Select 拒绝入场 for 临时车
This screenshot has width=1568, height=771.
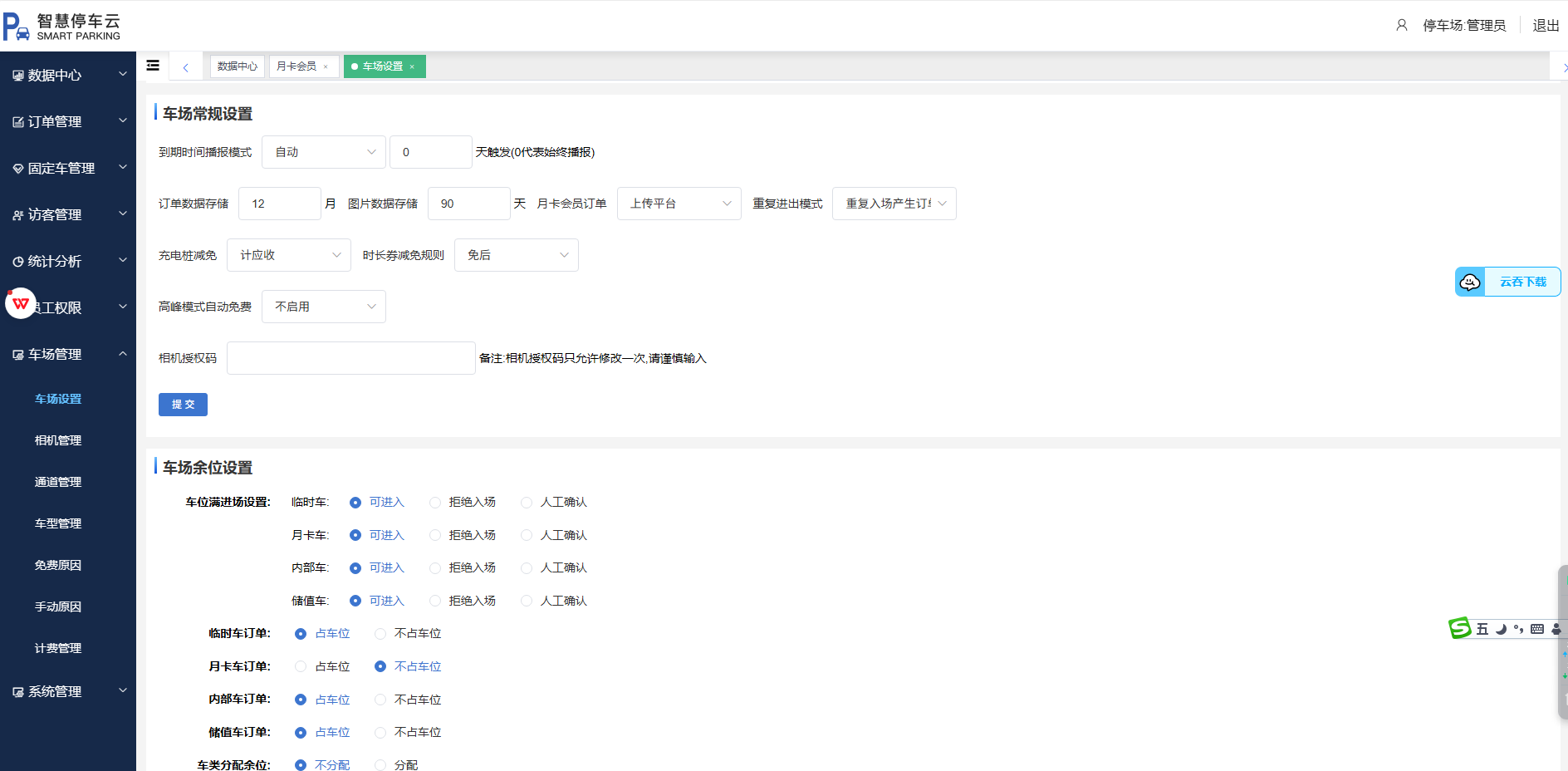tap(434, 501)
